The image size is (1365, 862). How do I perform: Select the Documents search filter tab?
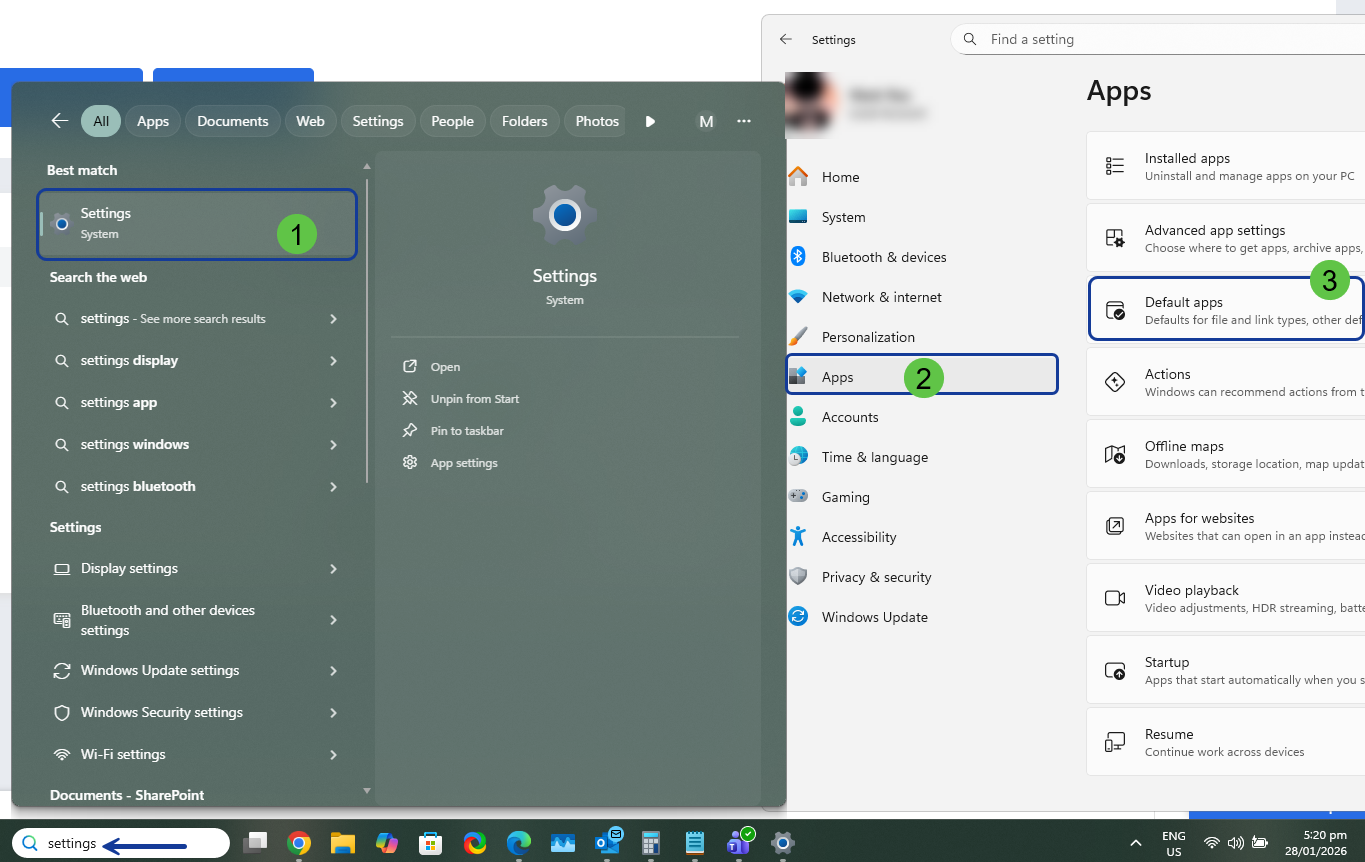click(x=232, y=121)
